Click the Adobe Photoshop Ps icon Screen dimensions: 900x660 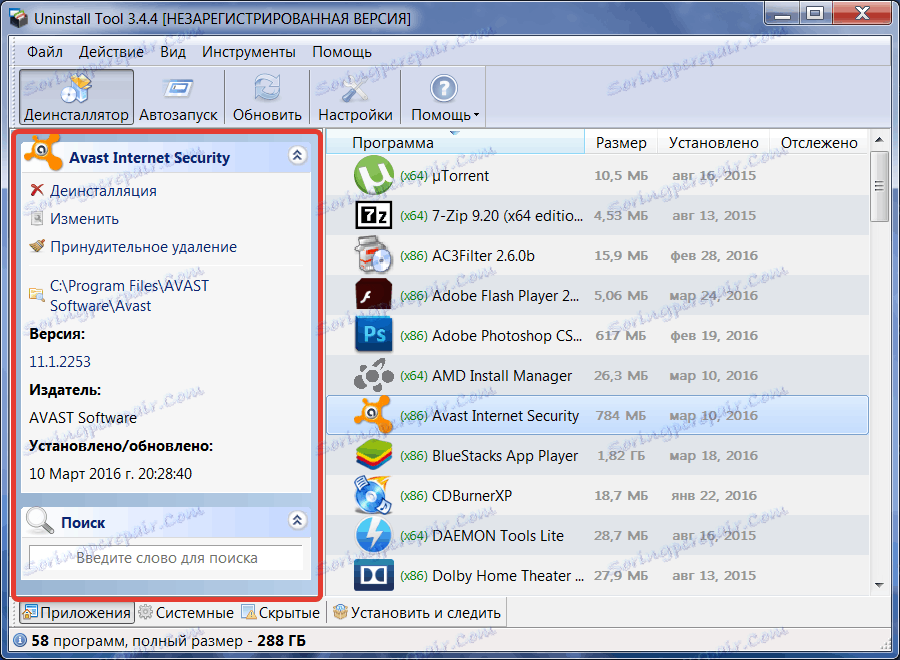(x=374, y=335)
